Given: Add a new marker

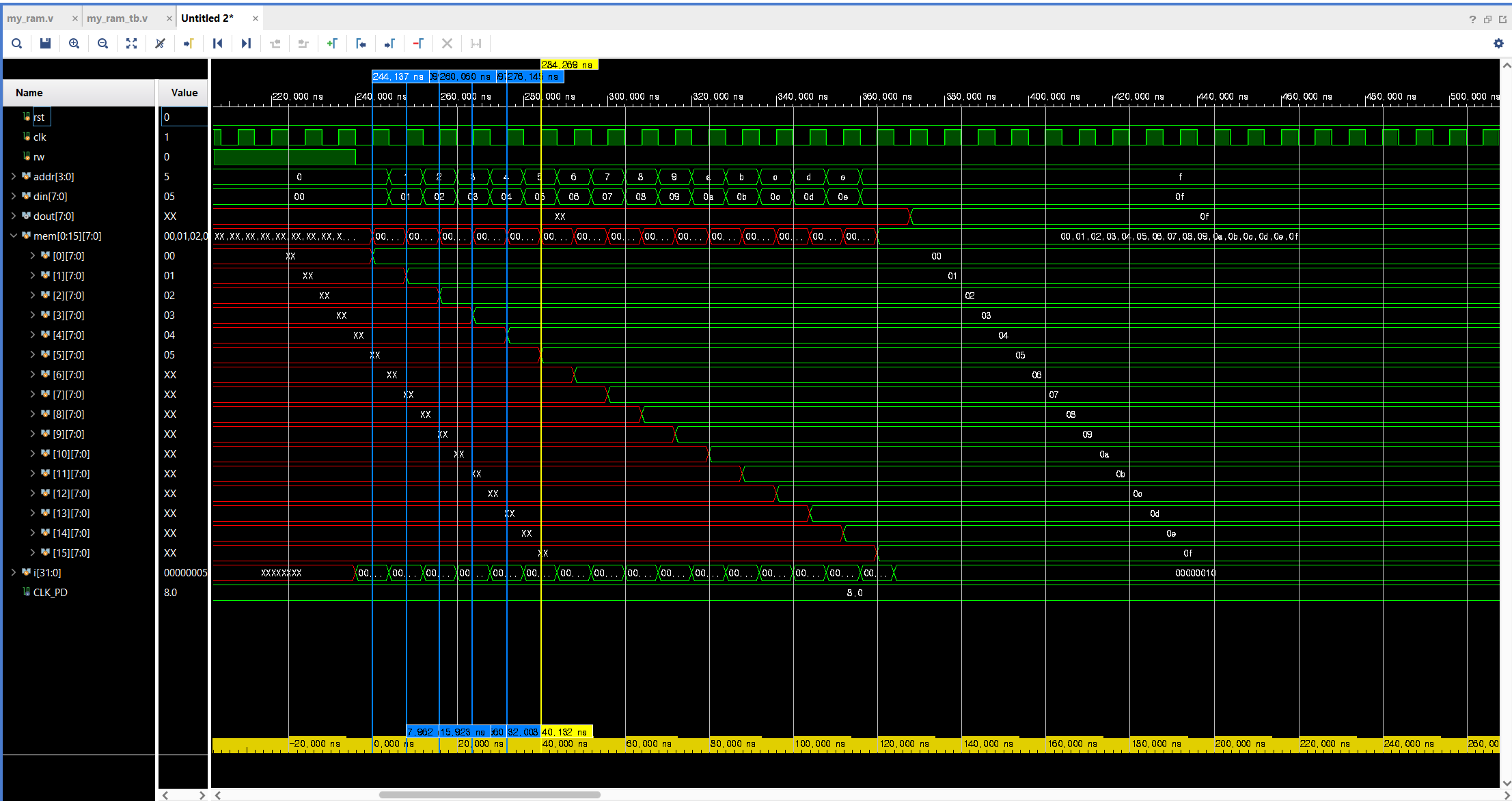Looking at the screenshot, I should click(332, 44).
